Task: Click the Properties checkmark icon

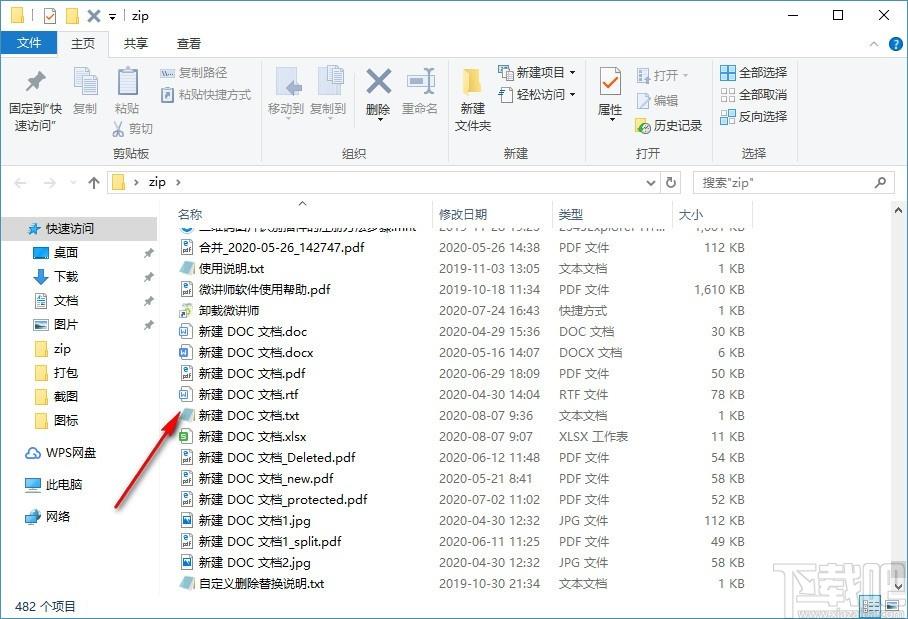Action: click(610, 82)
